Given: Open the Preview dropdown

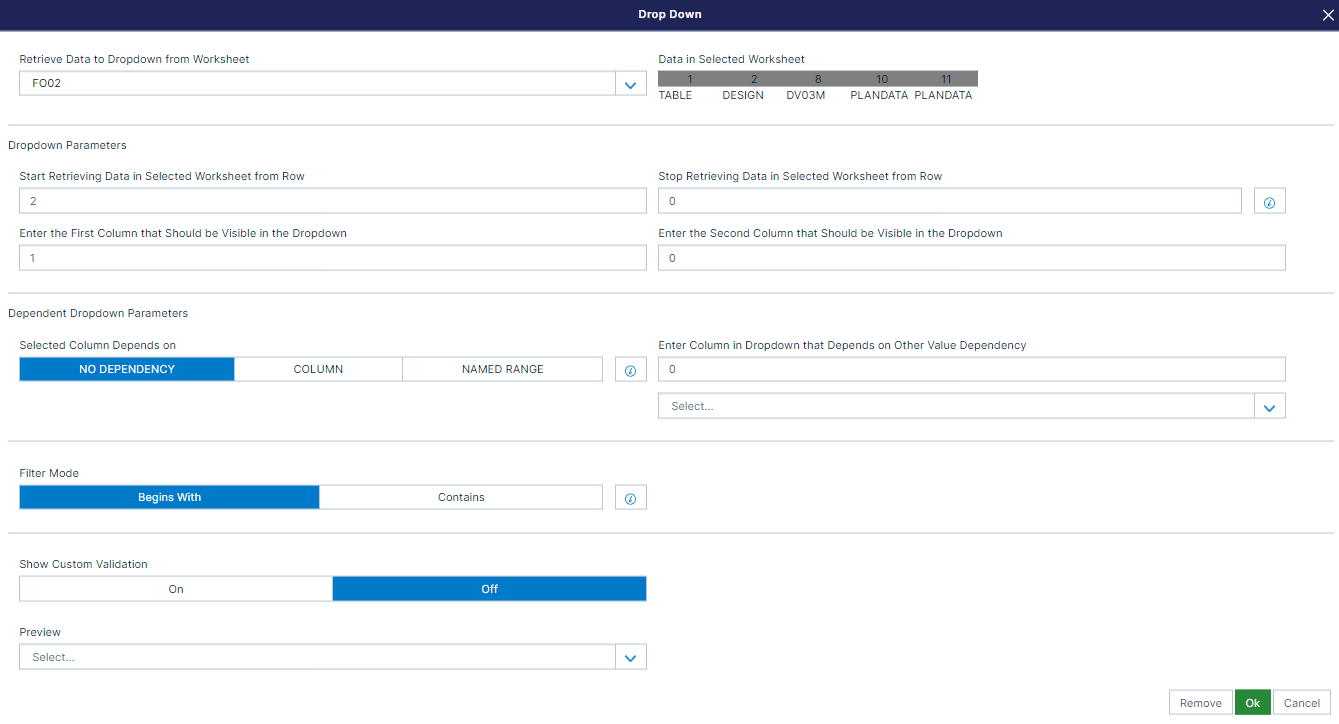Looking at the screenshot, I should [x=630, y=656].
